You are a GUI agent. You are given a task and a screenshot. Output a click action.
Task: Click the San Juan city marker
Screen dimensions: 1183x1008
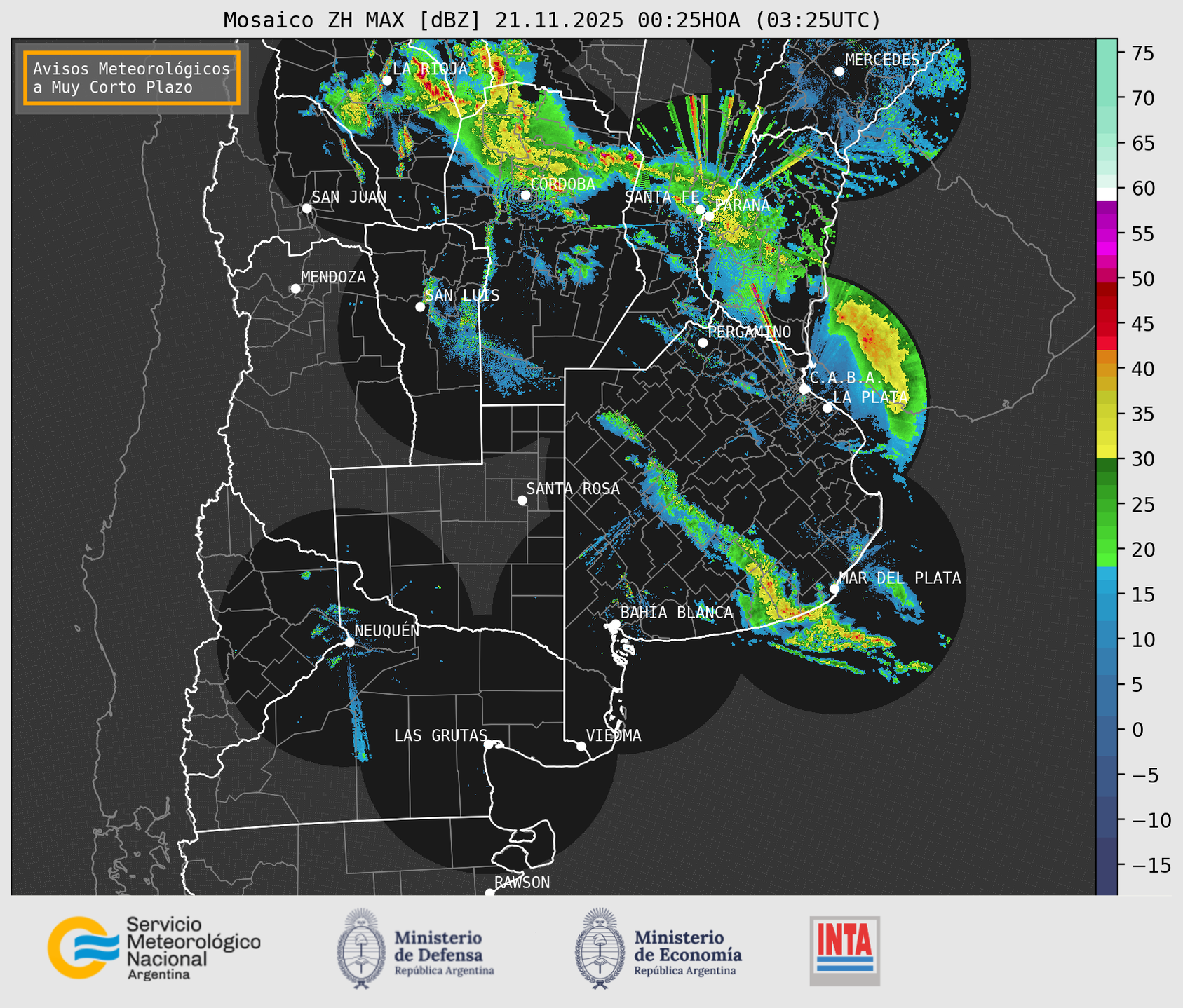tap(306, 208)
